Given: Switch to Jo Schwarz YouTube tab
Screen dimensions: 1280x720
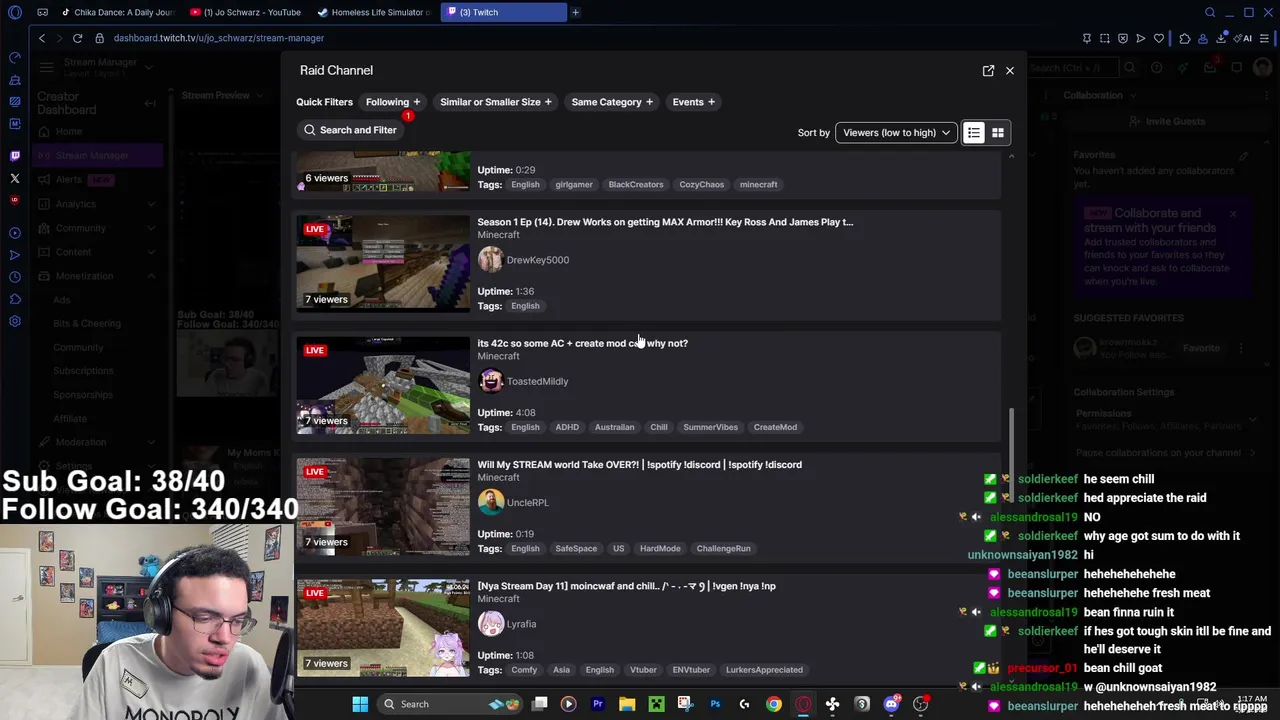Looking at the screenshot, I should [x=246, y=12].
